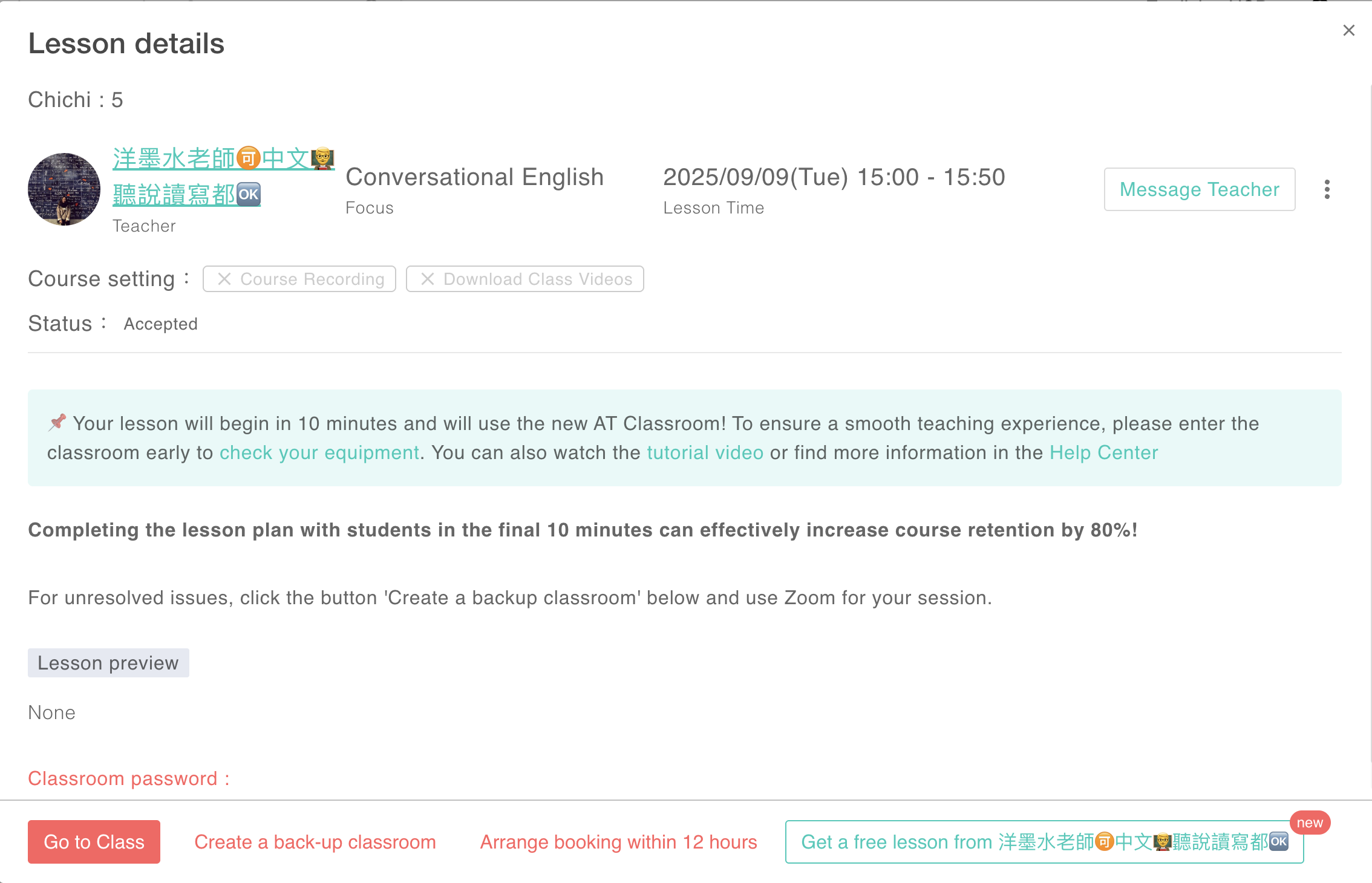Screen dimensions: 1372x883
Task: Toggle the Course Recording setting
Action: coord(299,279)
